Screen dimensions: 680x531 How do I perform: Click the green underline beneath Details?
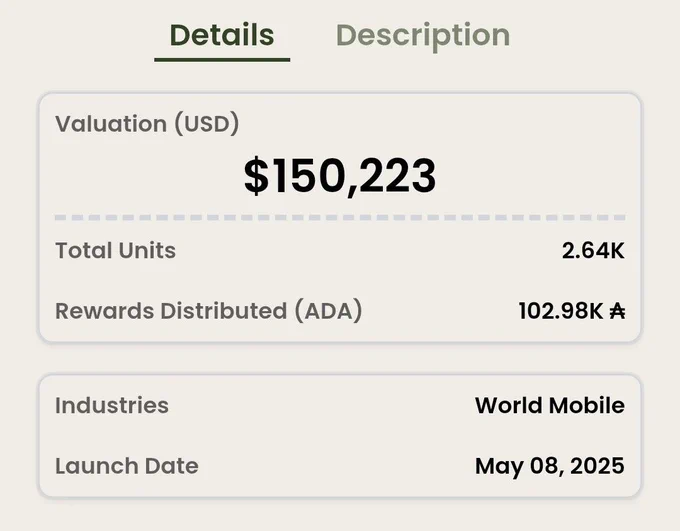222,60
